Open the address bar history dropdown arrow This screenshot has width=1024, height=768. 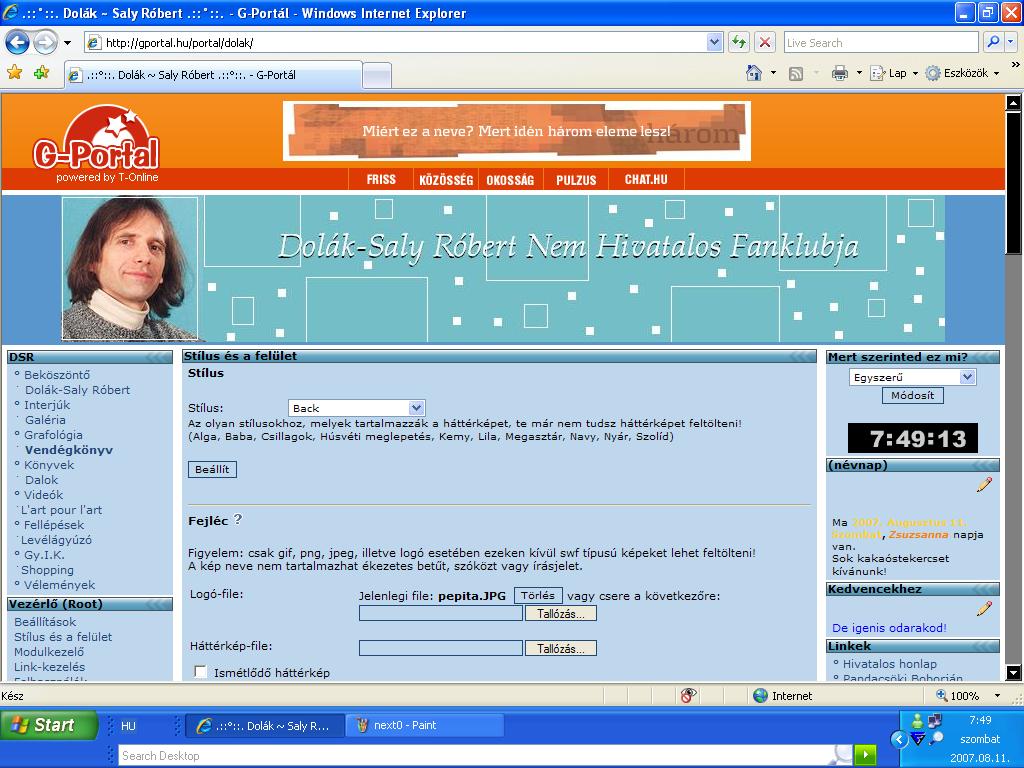[x=714, y=42]
